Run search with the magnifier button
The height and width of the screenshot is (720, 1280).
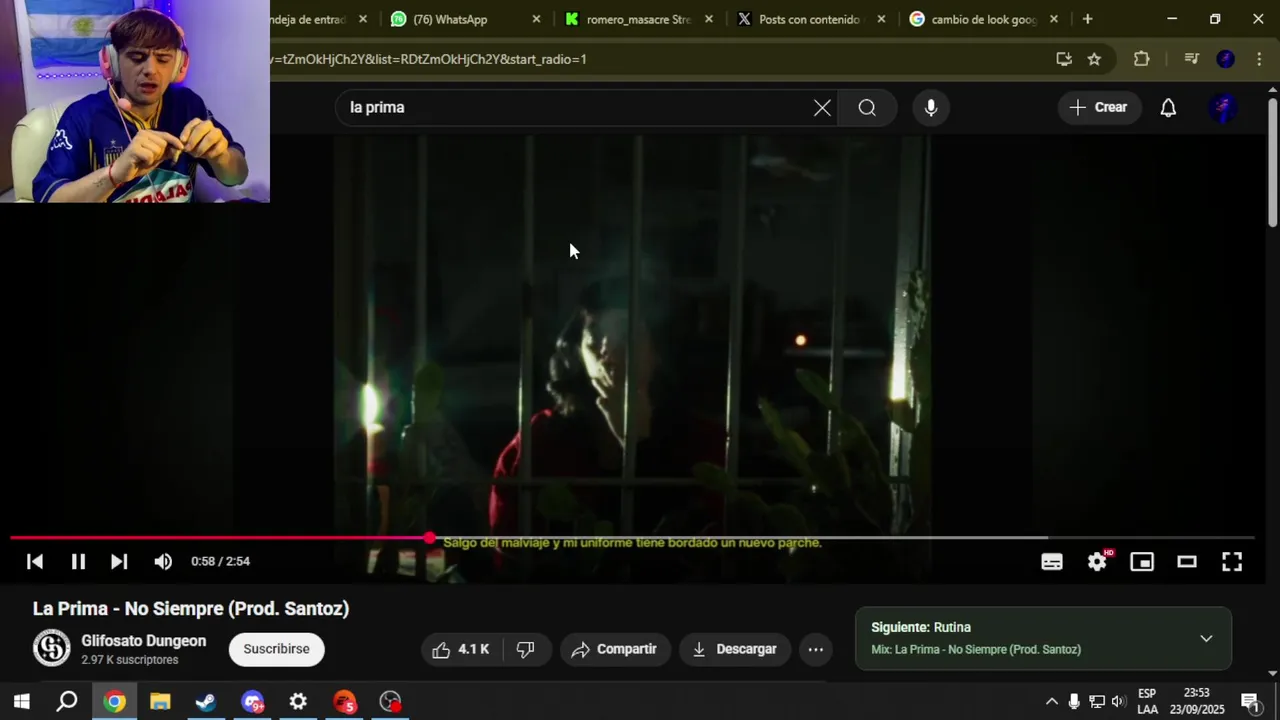[867, 108]
